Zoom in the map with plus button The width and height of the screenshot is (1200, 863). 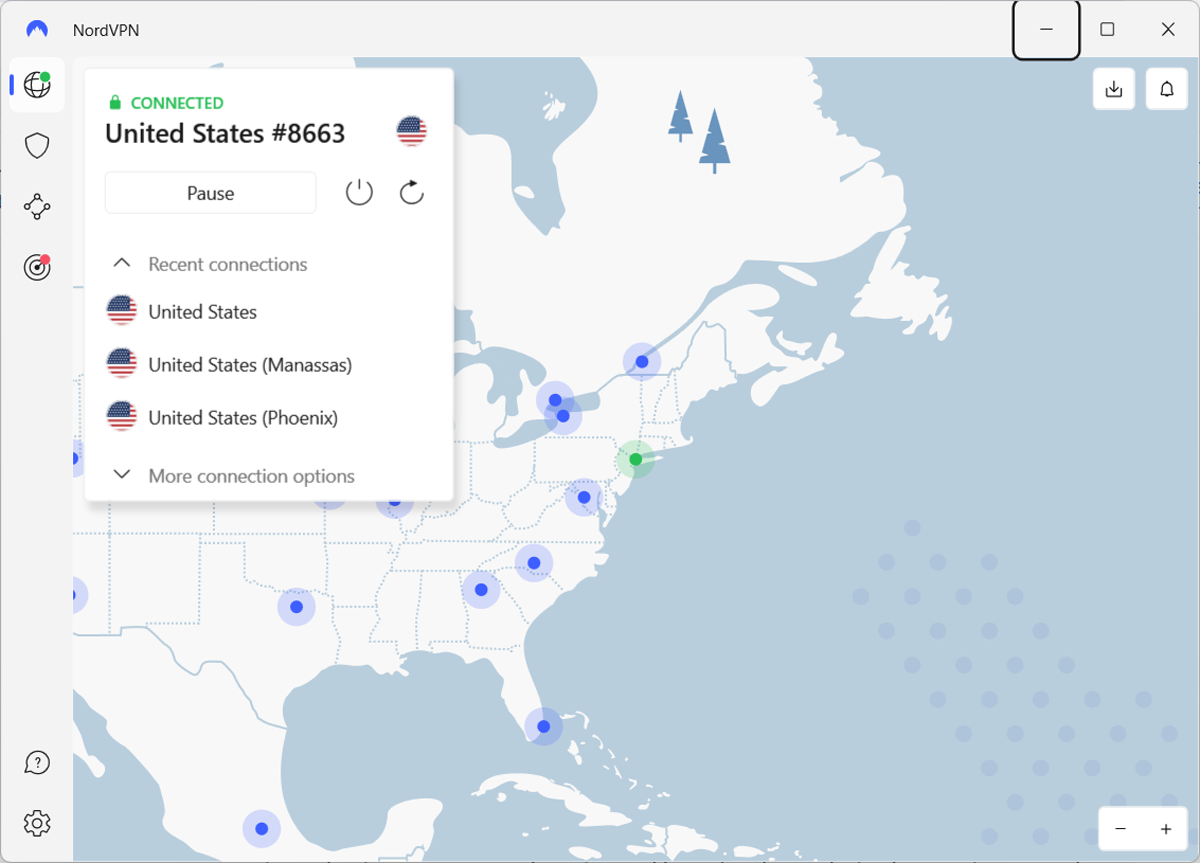(1166, 829)
